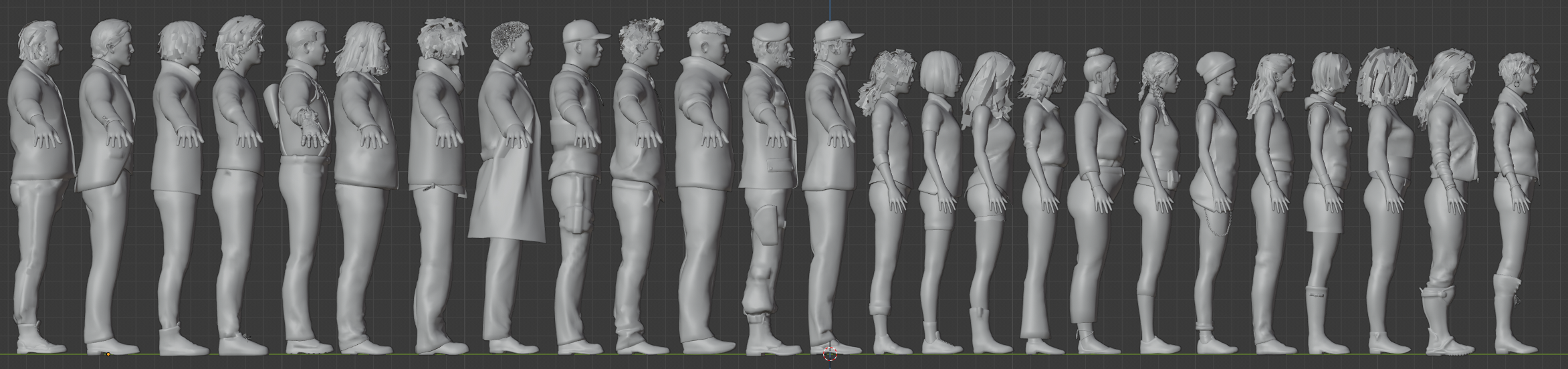Select the woman with the sleek bob haircut
This screenshot has width=1568, height=369.
pos(941,201)
